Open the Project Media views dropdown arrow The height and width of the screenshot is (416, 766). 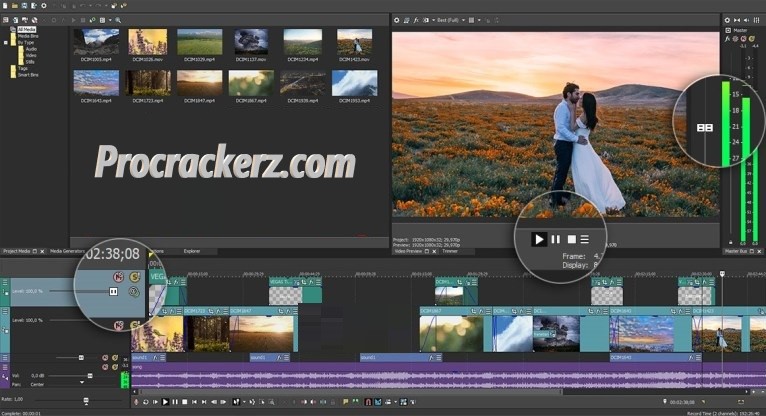coord(110,20)
